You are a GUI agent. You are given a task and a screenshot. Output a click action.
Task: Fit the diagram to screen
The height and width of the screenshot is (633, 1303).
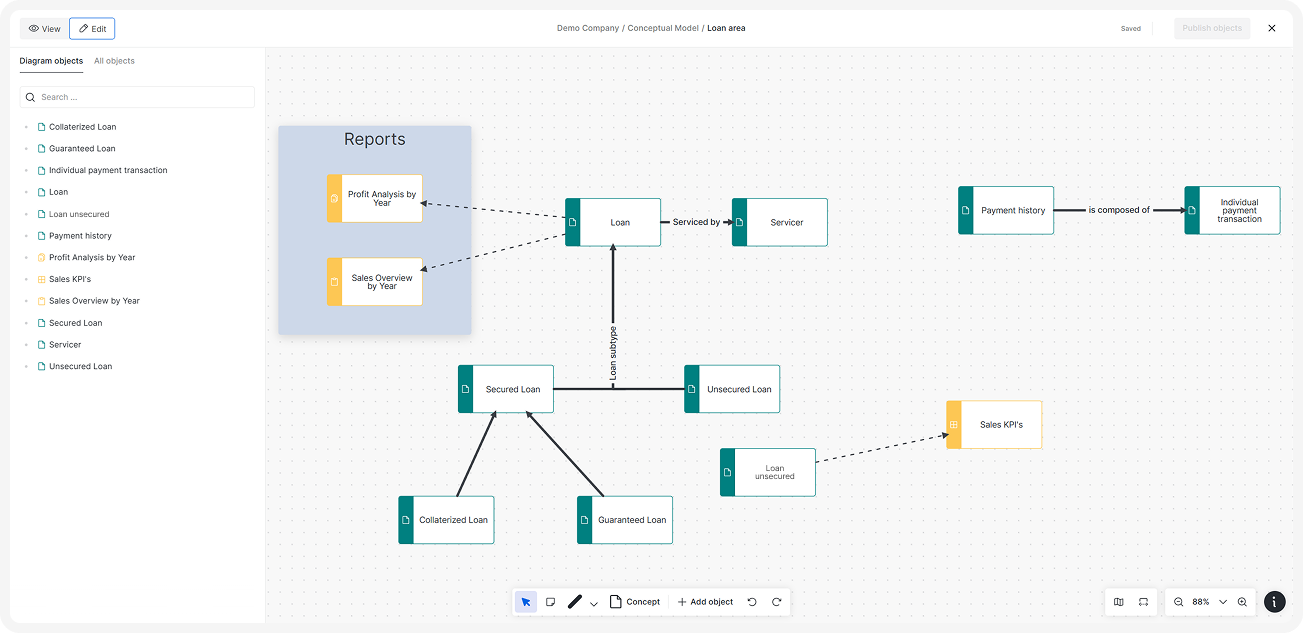pos(1143,601)
